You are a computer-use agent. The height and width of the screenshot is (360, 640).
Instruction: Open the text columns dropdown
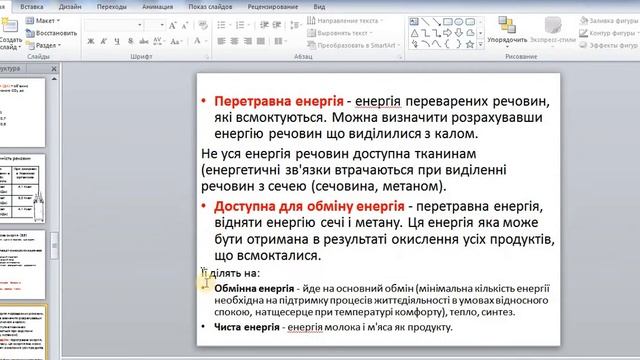click(280, 41)
